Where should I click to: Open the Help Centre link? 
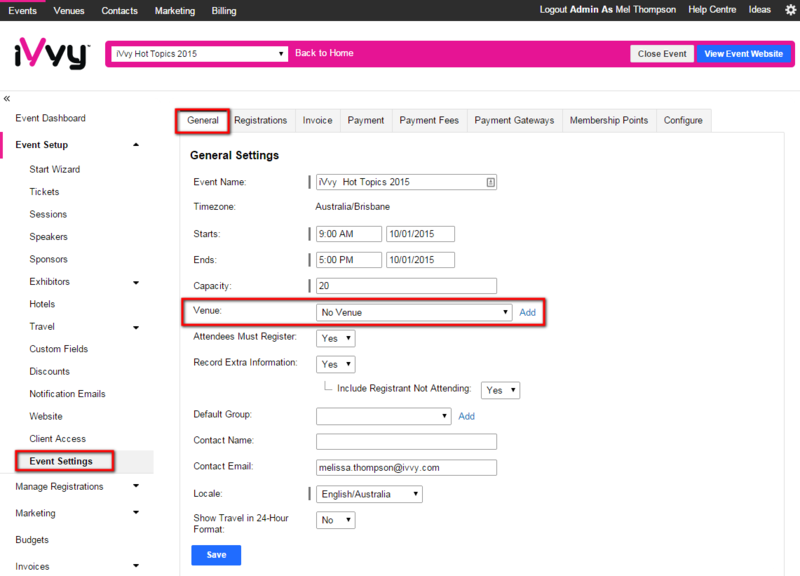(x=712, y=10)
